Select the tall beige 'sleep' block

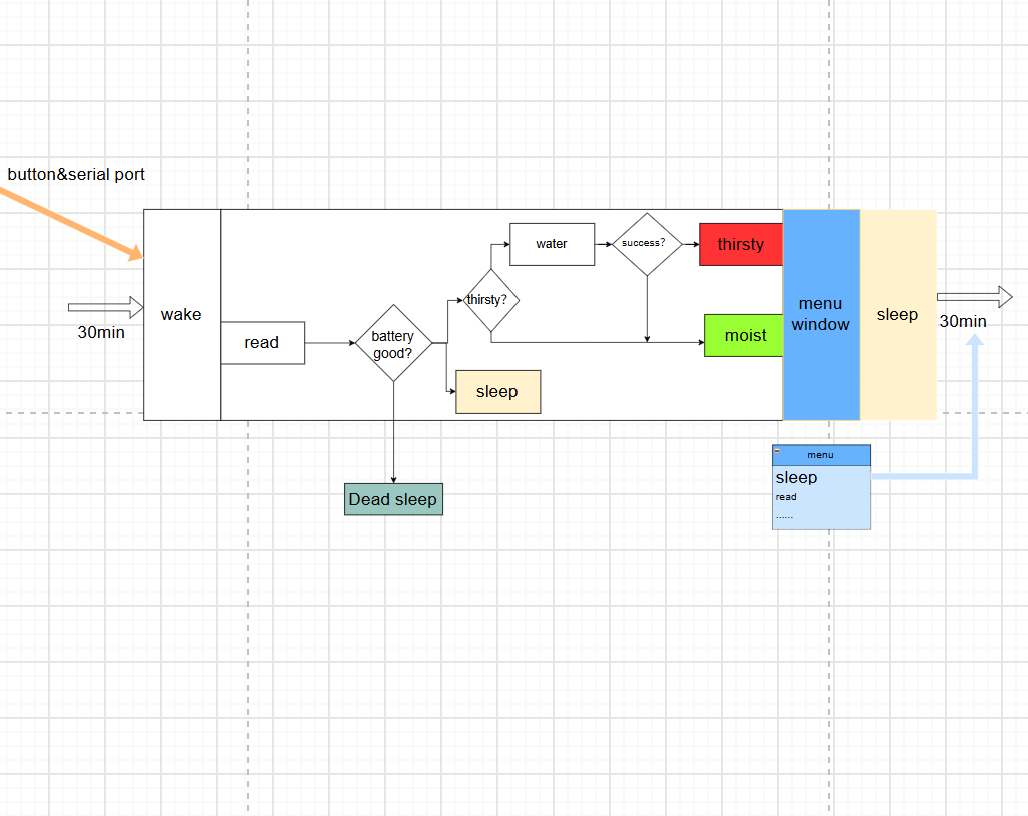point(898,315)
